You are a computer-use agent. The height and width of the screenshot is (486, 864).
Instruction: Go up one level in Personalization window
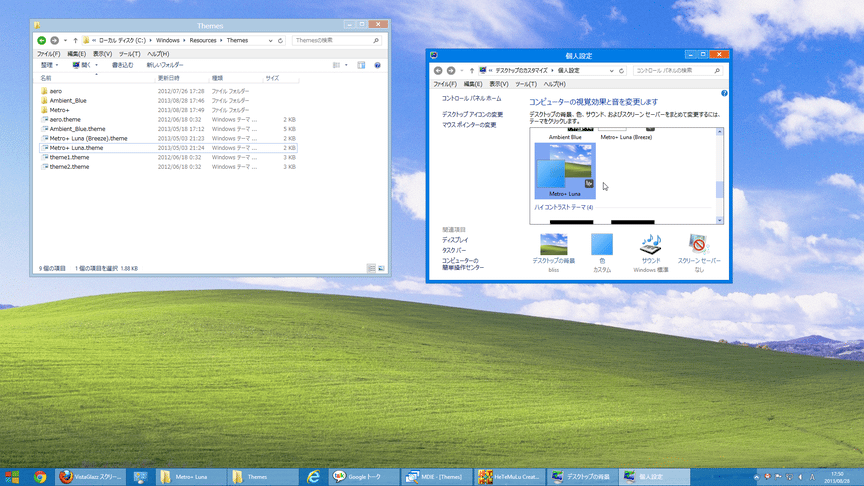point(472,71)
